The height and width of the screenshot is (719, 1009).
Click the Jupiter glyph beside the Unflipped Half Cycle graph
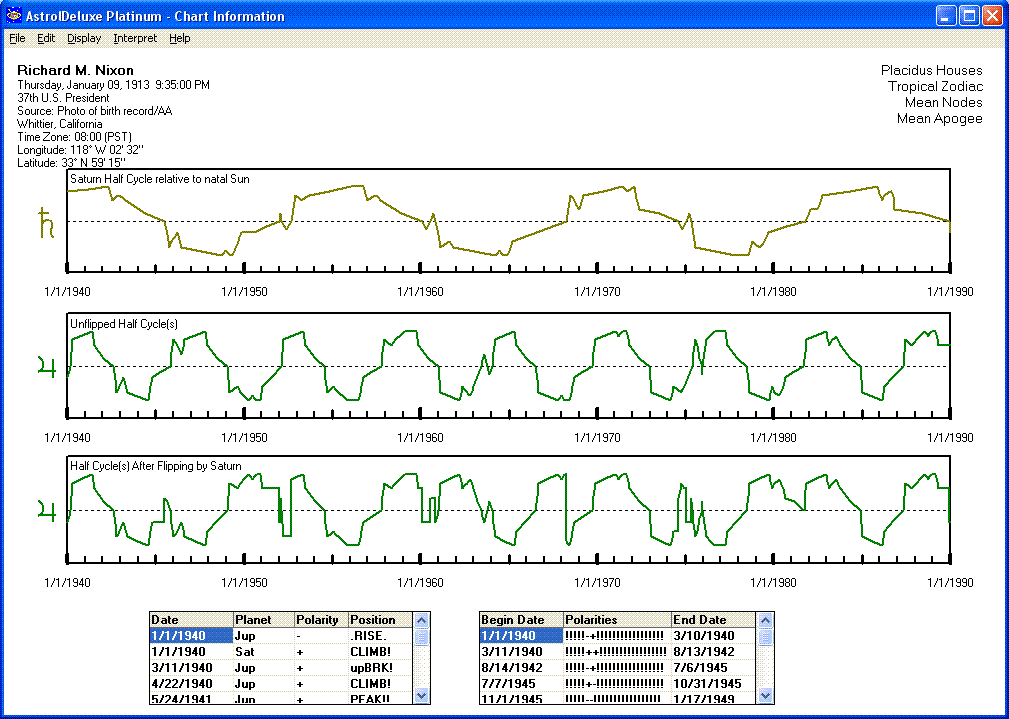click(x=45, y=368)
